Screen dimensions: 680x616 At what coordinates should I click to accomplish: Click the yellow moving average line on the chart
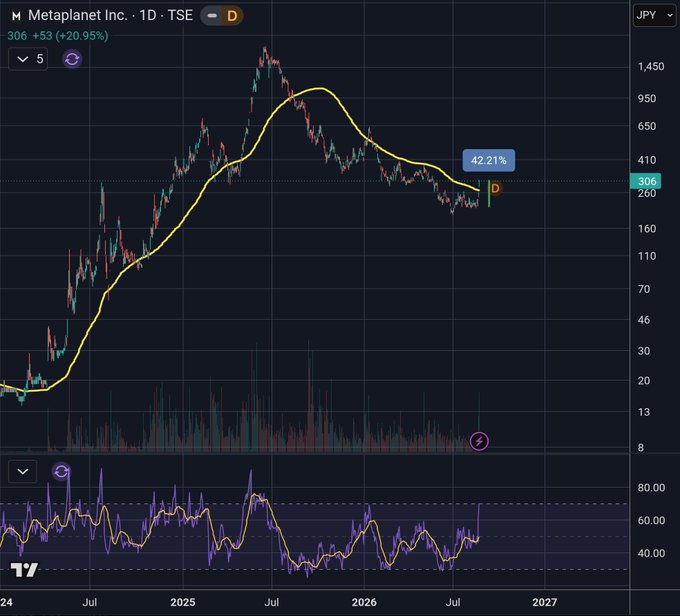pyautogui.click(x=320, y=88)
